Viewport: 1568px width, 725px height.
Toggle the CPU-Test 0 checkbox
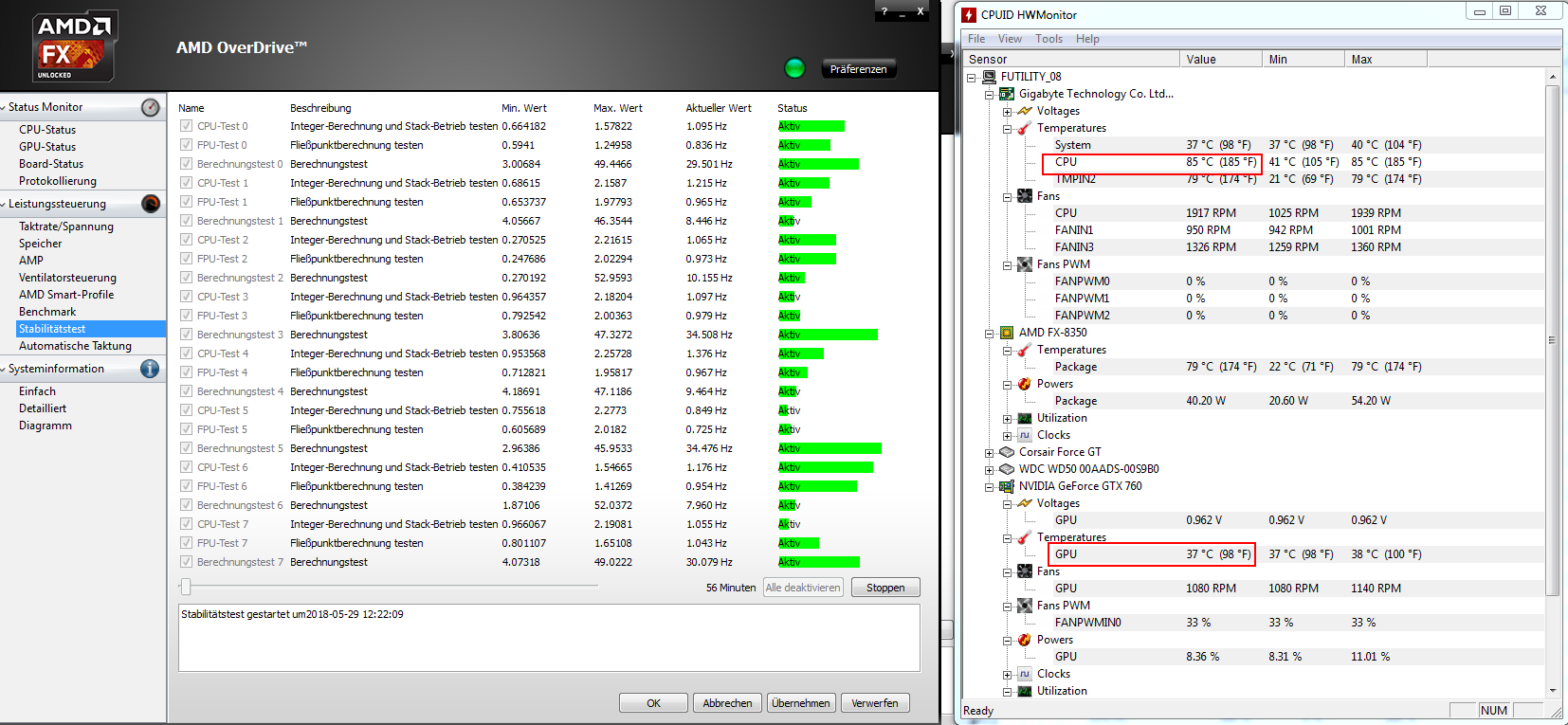(x=186, y=126)
